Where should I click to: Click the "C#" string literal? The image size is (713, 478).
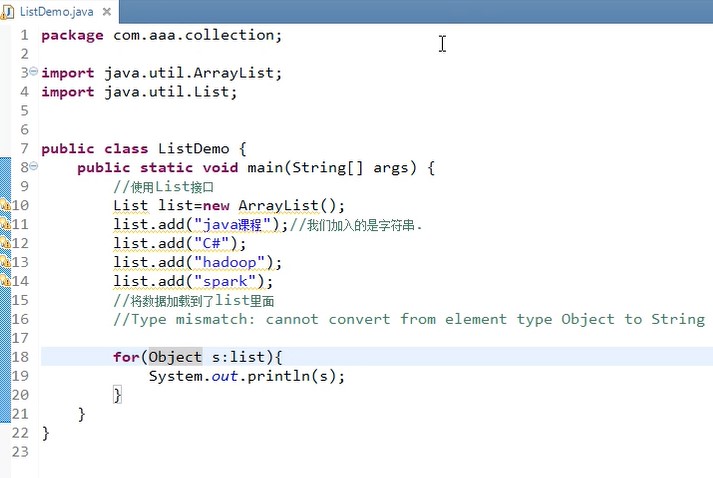click(x=211, y=243)
